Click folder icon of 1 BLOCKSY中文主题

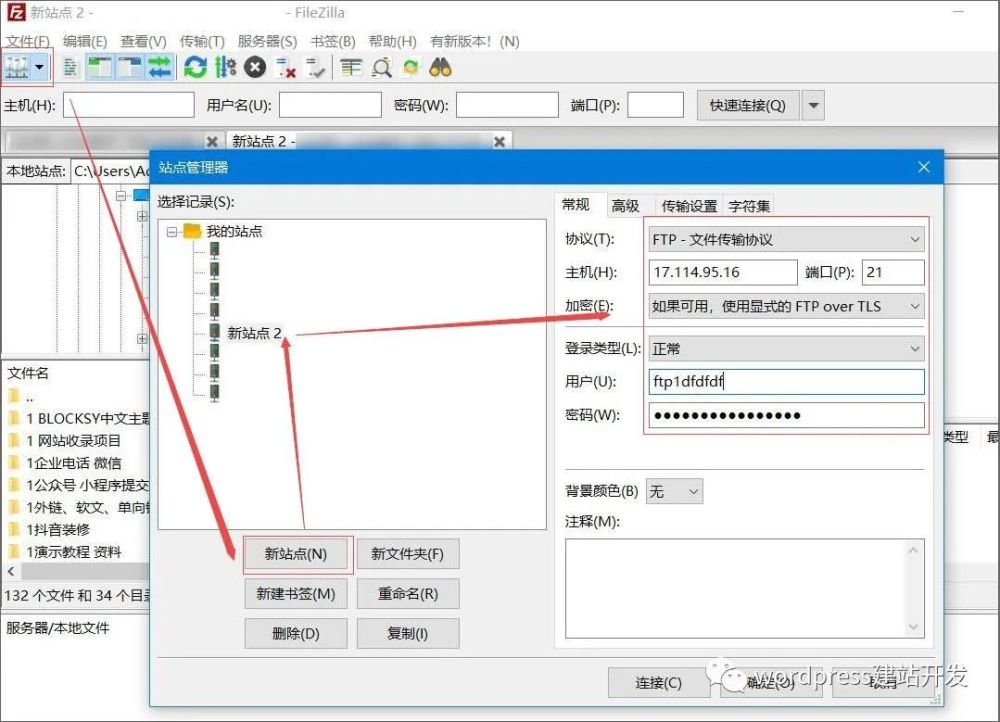click(13, 418)
